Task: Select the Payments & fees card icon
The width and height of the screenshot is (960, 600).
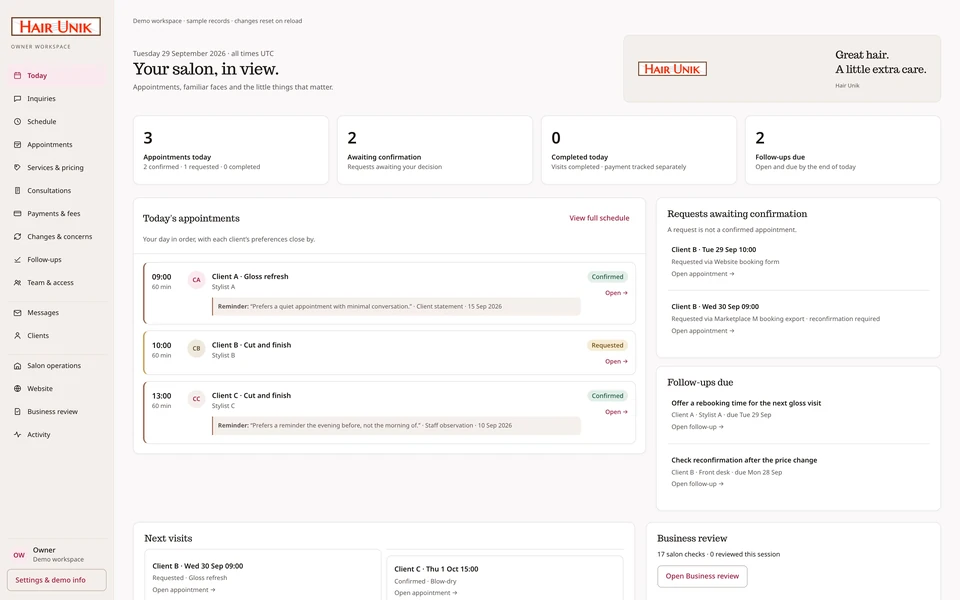Action: click(x=17, y=213)
